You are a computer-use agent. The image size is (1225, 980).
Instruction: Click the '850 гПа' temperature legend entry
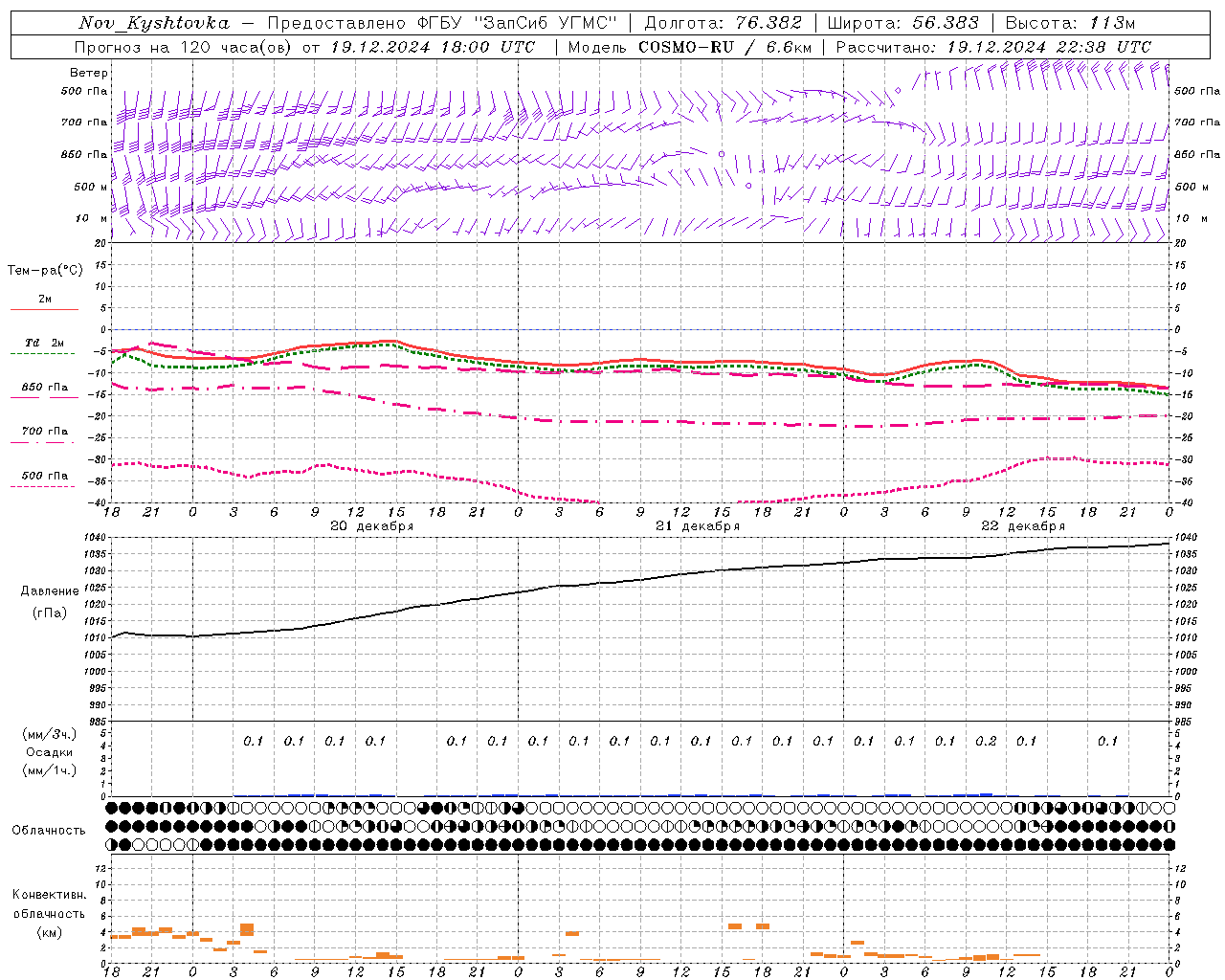pos(44,388)
